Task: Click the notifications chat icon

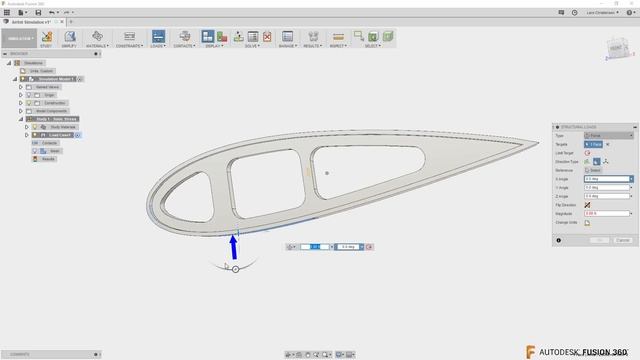Action: (x=561, y=13)
